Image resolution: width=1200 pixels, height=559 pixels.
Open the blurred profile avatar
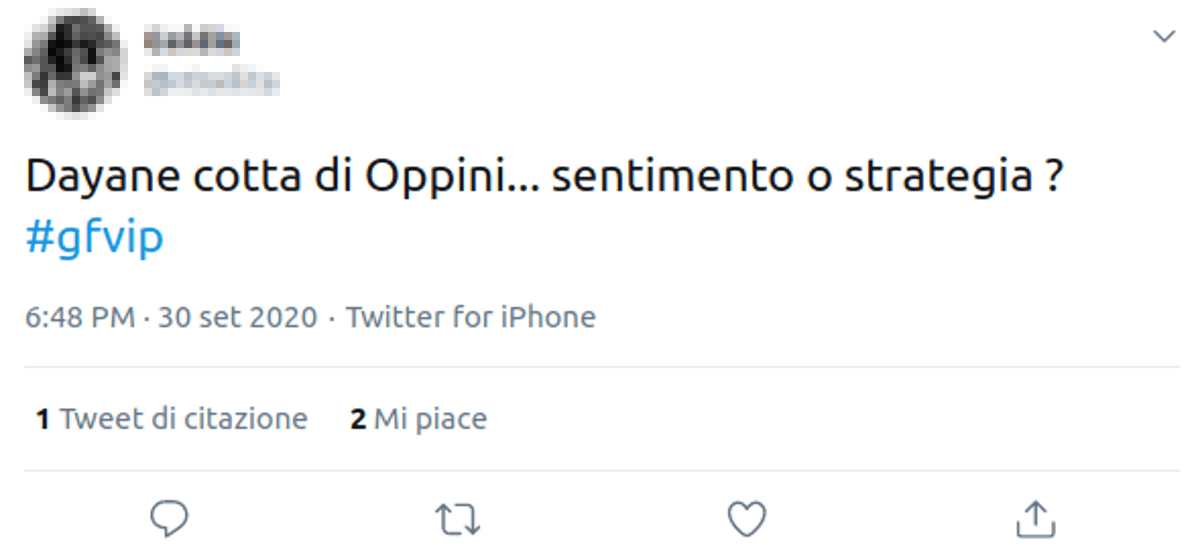[74, 62]
